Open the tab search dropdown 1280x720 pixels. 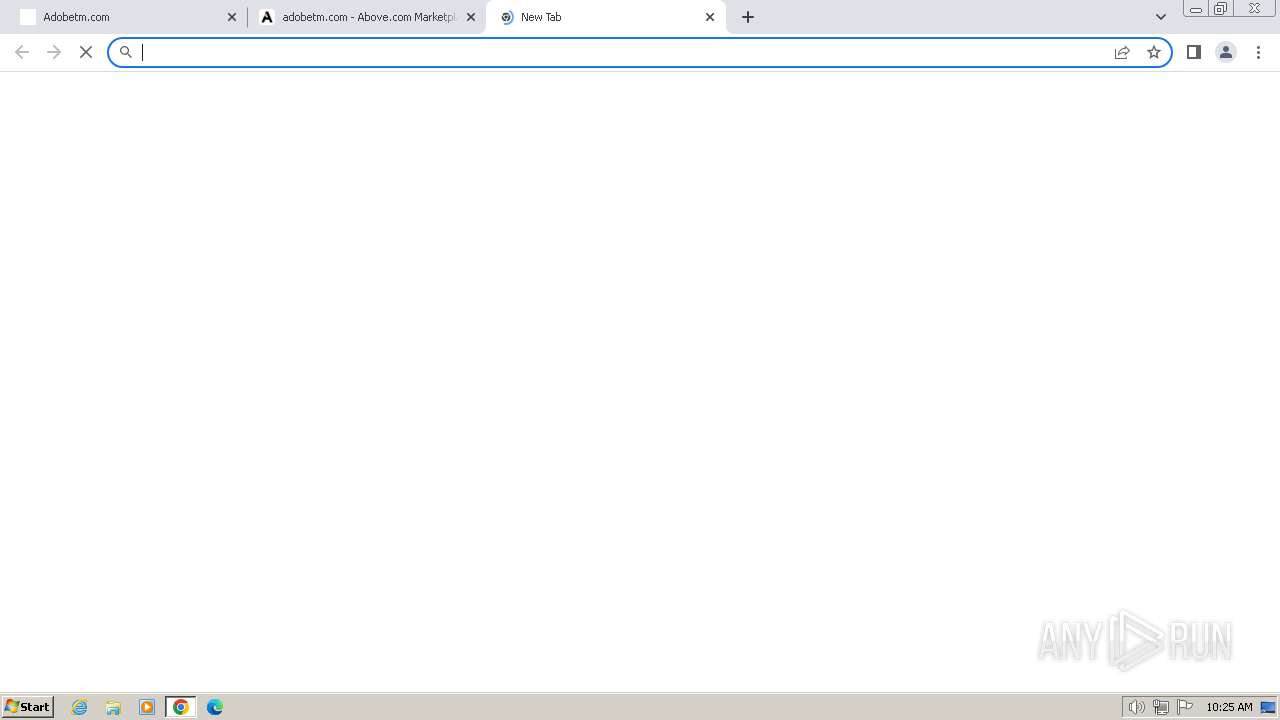tap(1161, 17)
